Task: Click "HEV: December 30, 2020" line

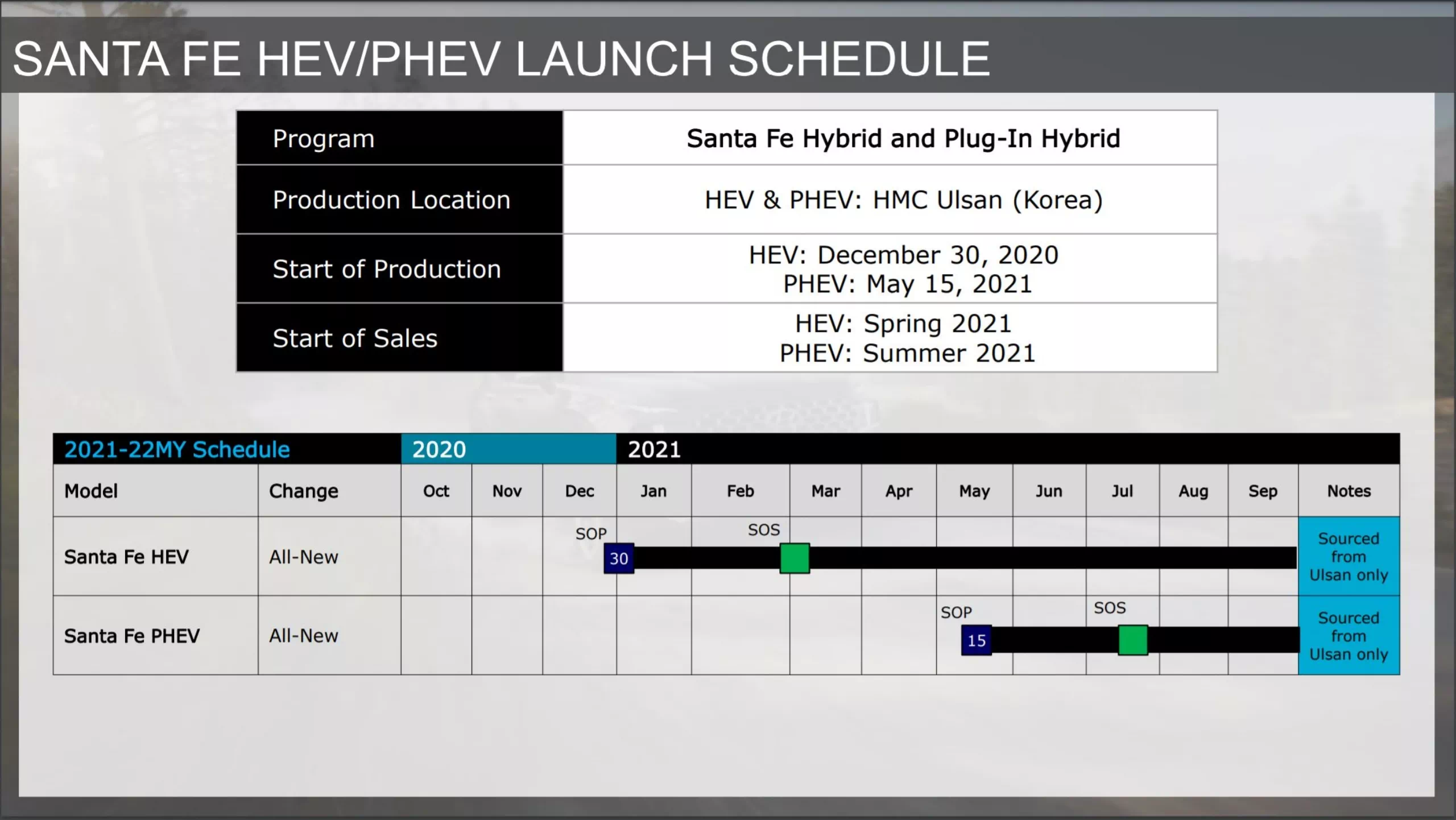Action: pyautogui.click(x=903, y=255)
